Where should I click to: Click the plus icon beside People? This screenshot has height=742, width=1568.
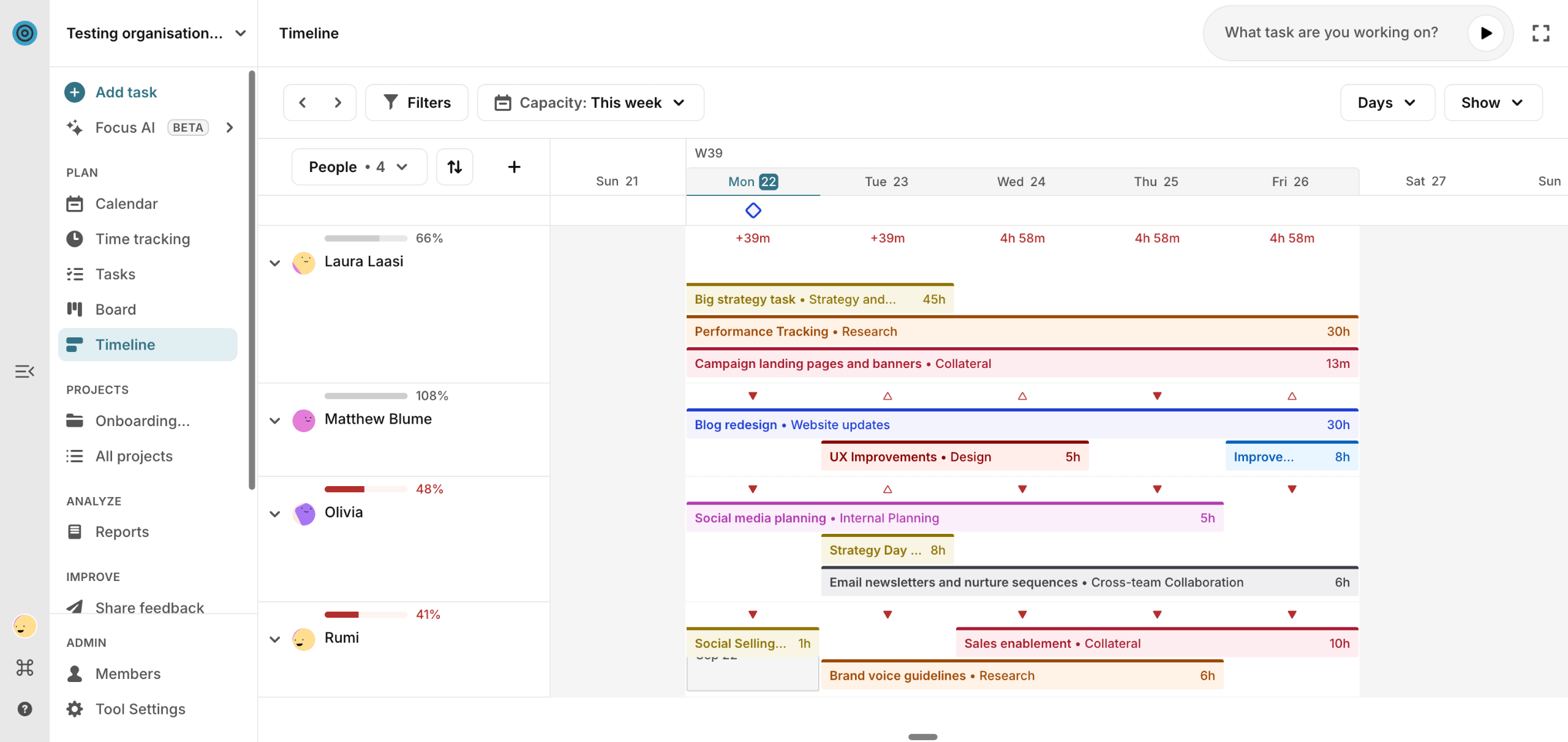514,167
